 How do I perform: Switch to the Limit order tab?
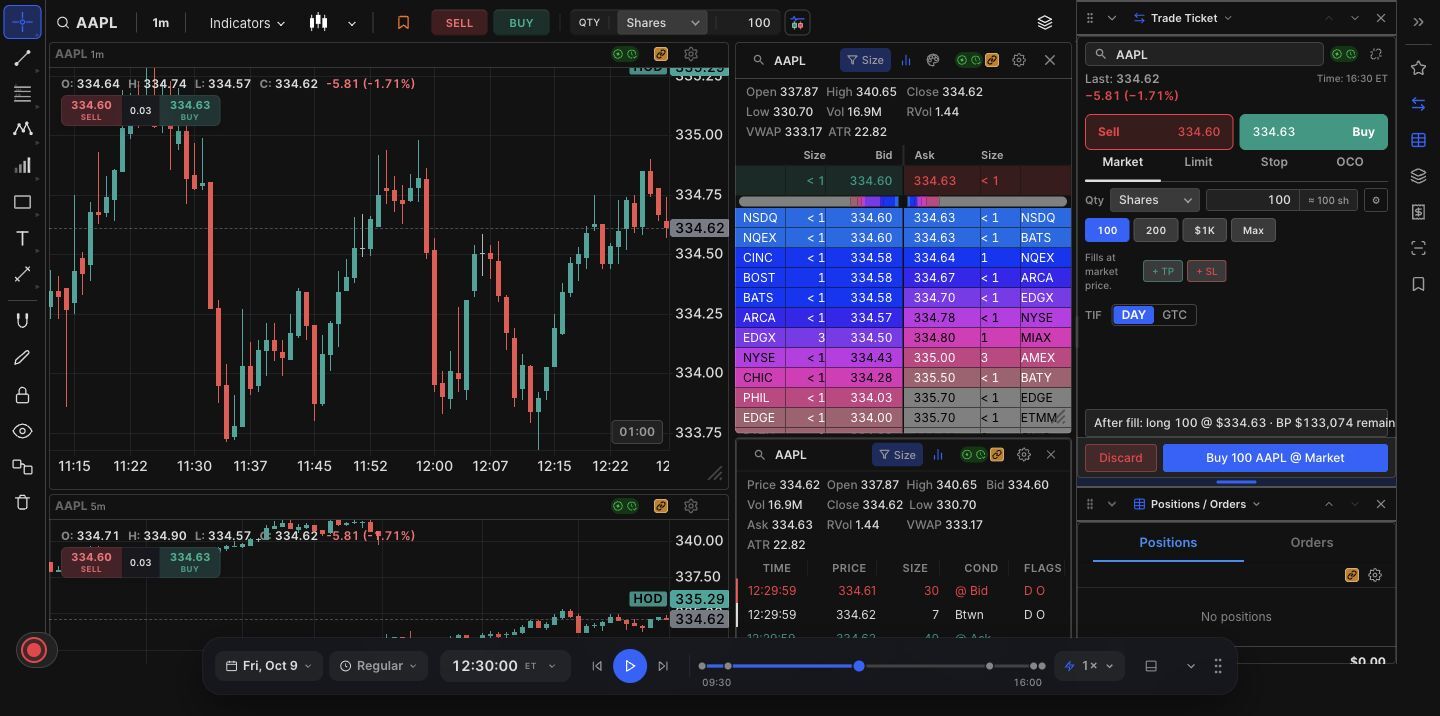[1198, 162]
